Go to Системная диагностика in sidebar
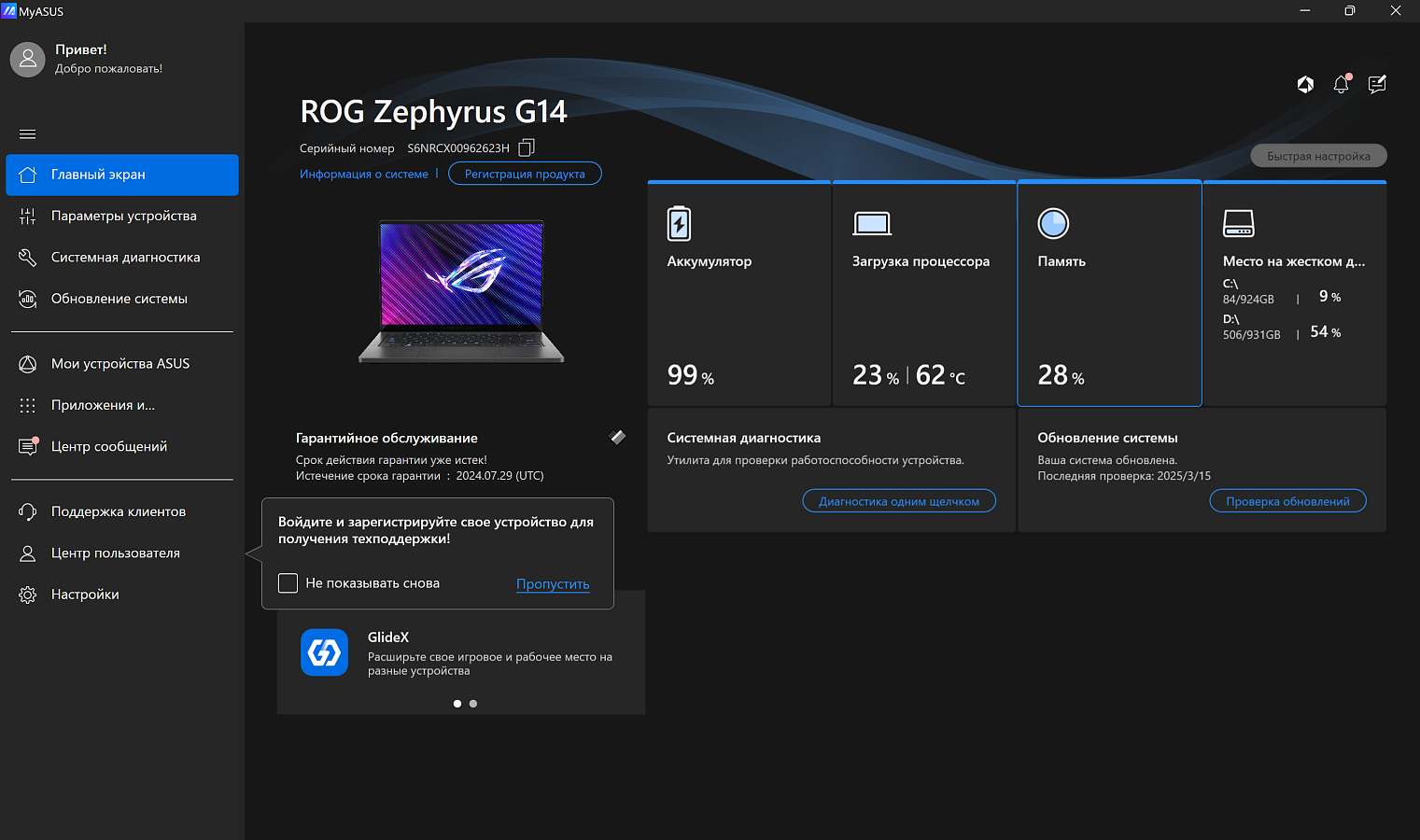Image resolution: width=1420 pixels, height=840 pixels. (122, 258)
